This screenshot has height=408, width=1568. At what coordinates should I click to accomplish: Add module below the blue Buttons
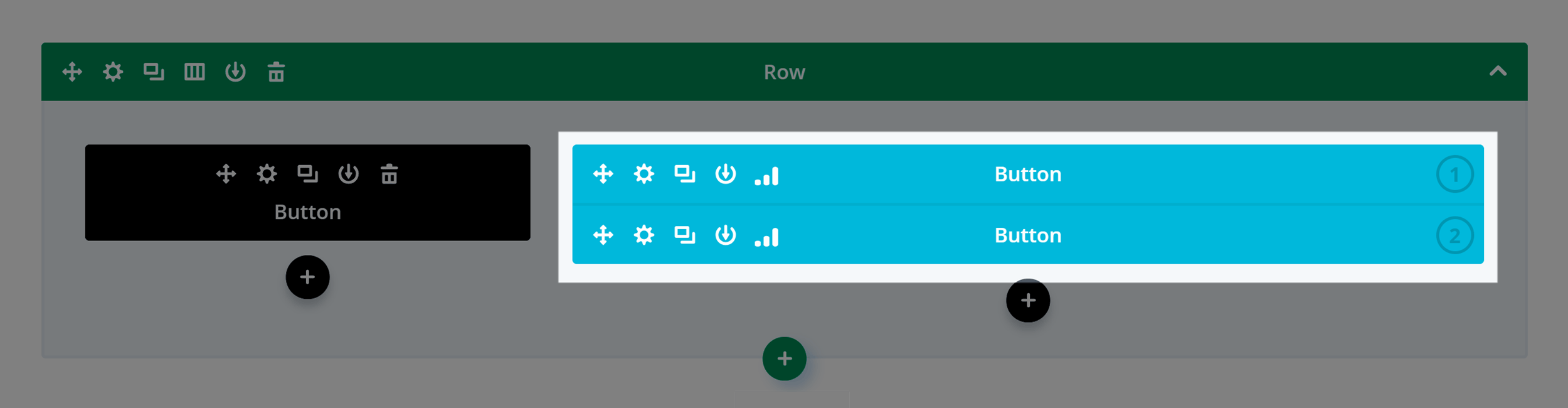click(x=1028, y=300)
